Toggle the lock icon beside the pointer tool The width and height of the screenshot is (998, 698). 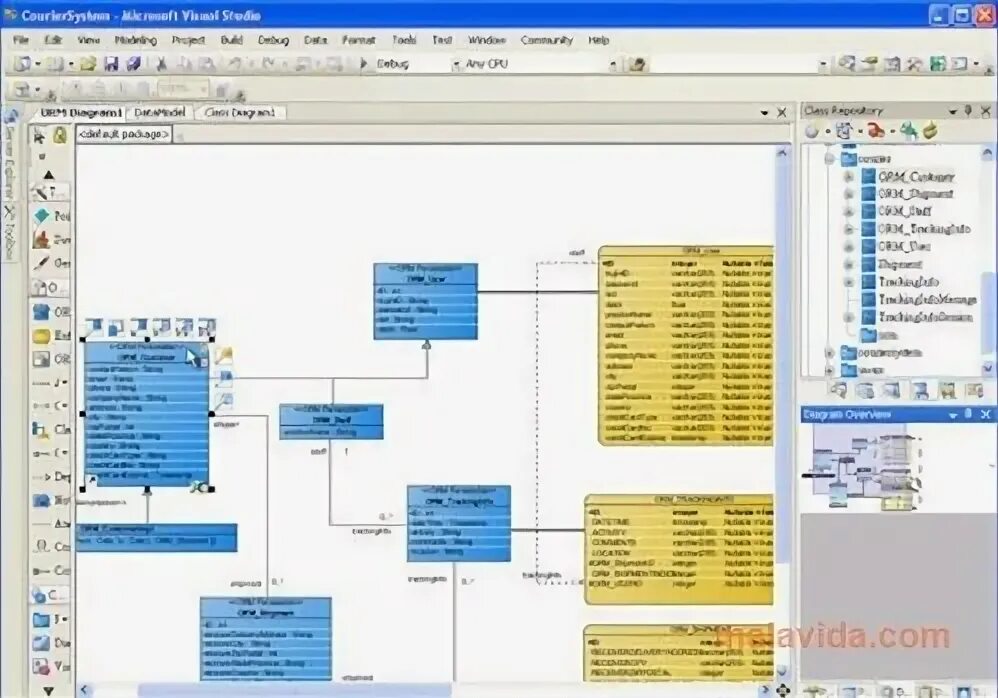click(60, 136)
